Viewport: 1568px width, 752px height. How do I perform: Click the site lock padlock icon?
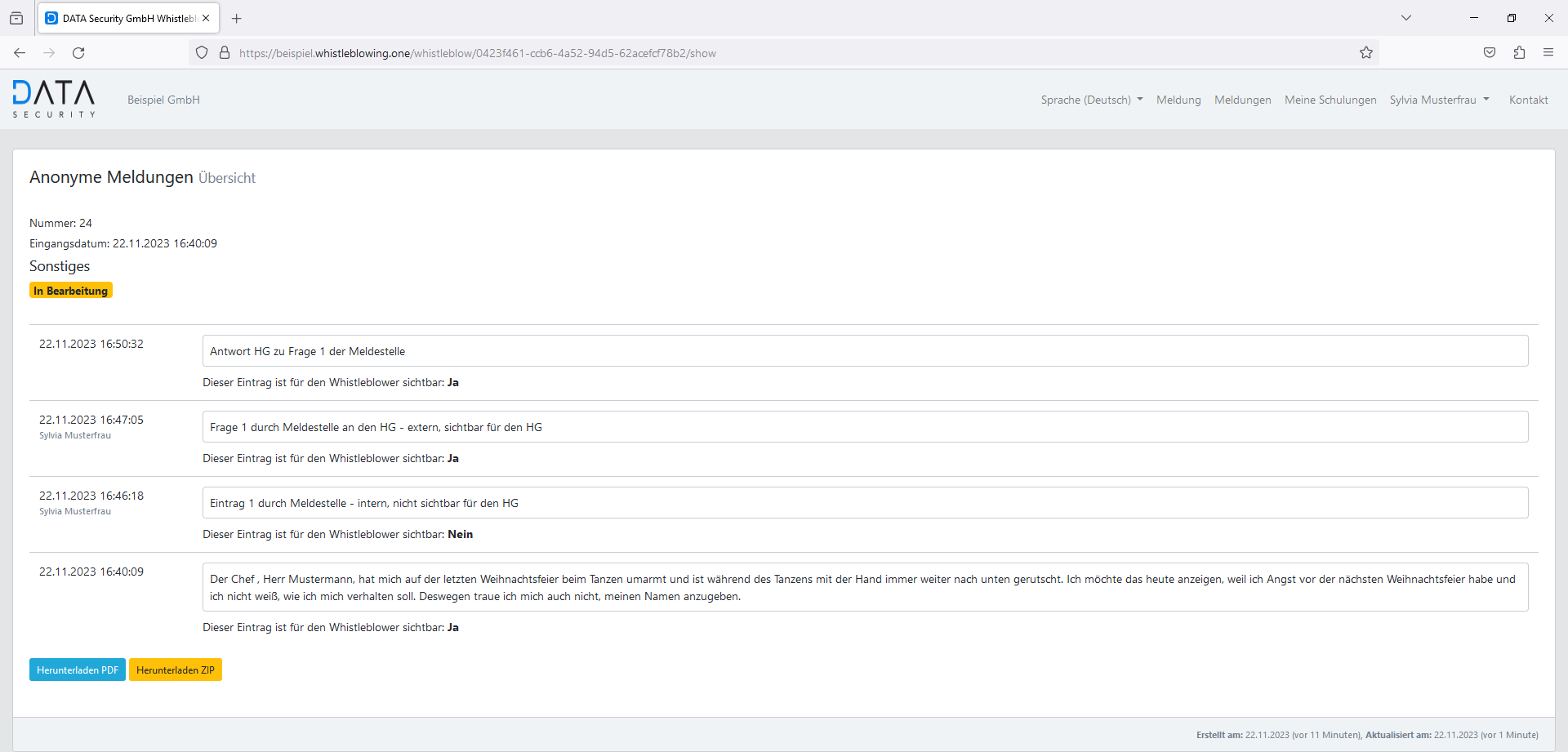point(225,53)
